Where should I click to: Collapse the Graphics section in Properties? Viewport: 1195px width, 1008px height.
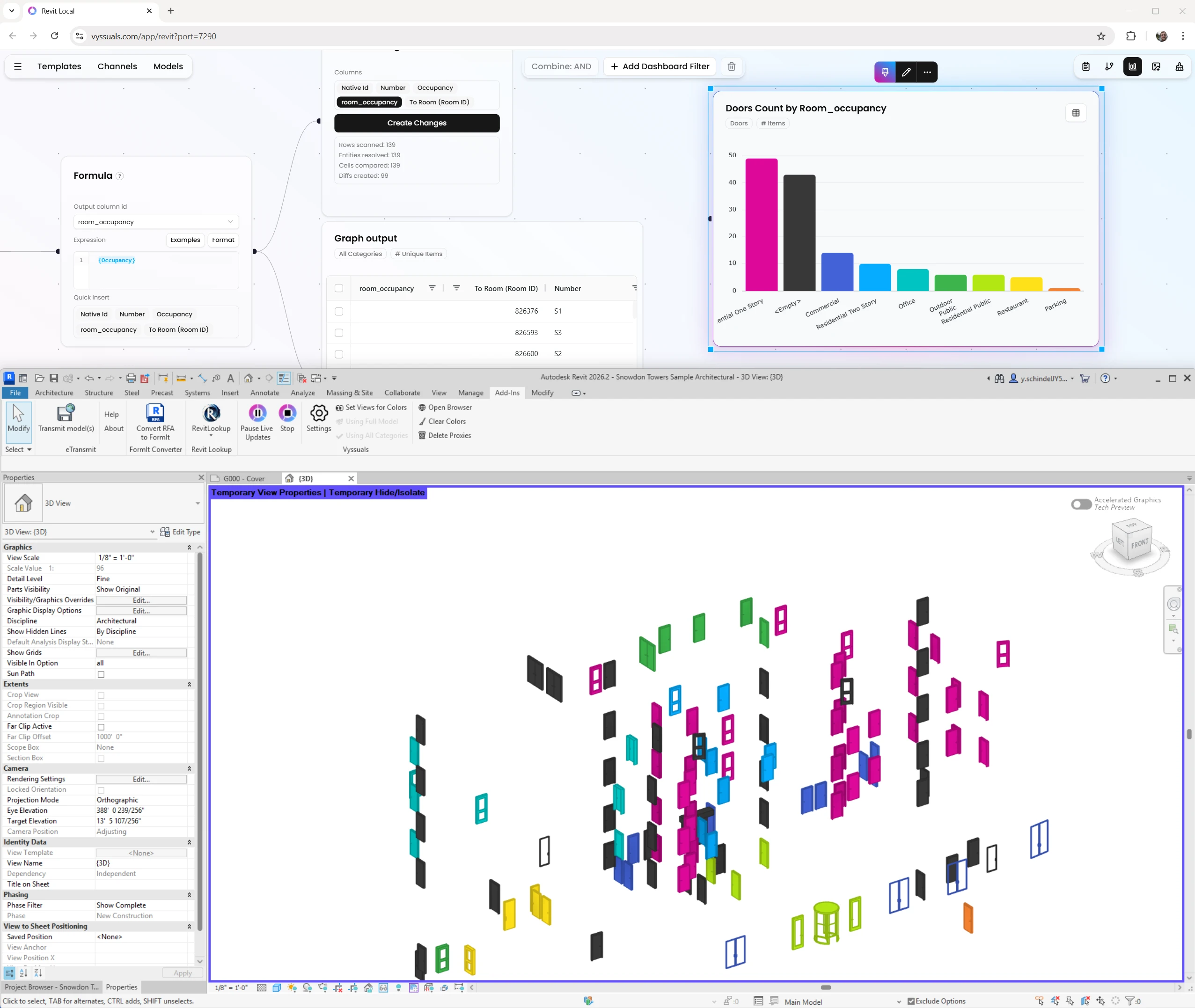(x=189, y=547)
